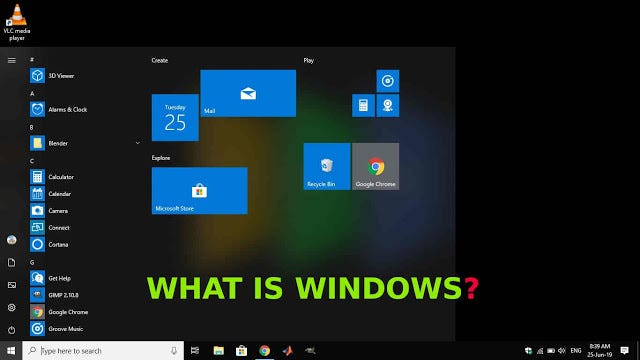Jump to letter C section header

[32, 161]
